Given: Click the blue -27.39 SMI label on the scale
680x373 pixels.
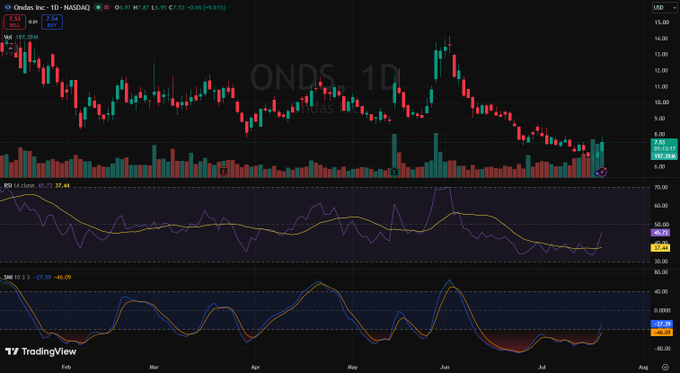Looking at the screenshot, I should [662, 324].
